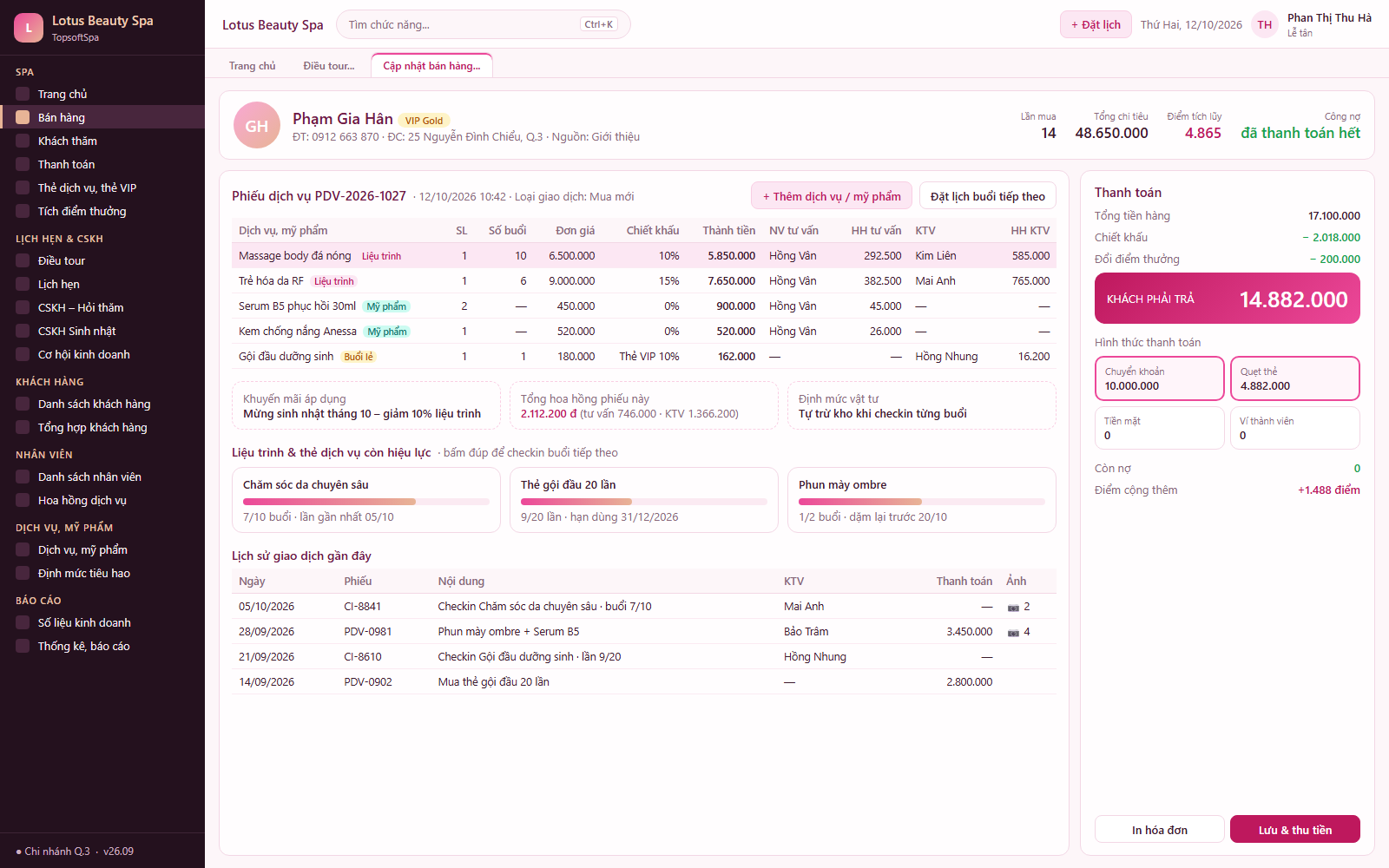Click the Ví thành viên payment field
This screenshot has height=868, width=1389.
(x=1295, y=428)
